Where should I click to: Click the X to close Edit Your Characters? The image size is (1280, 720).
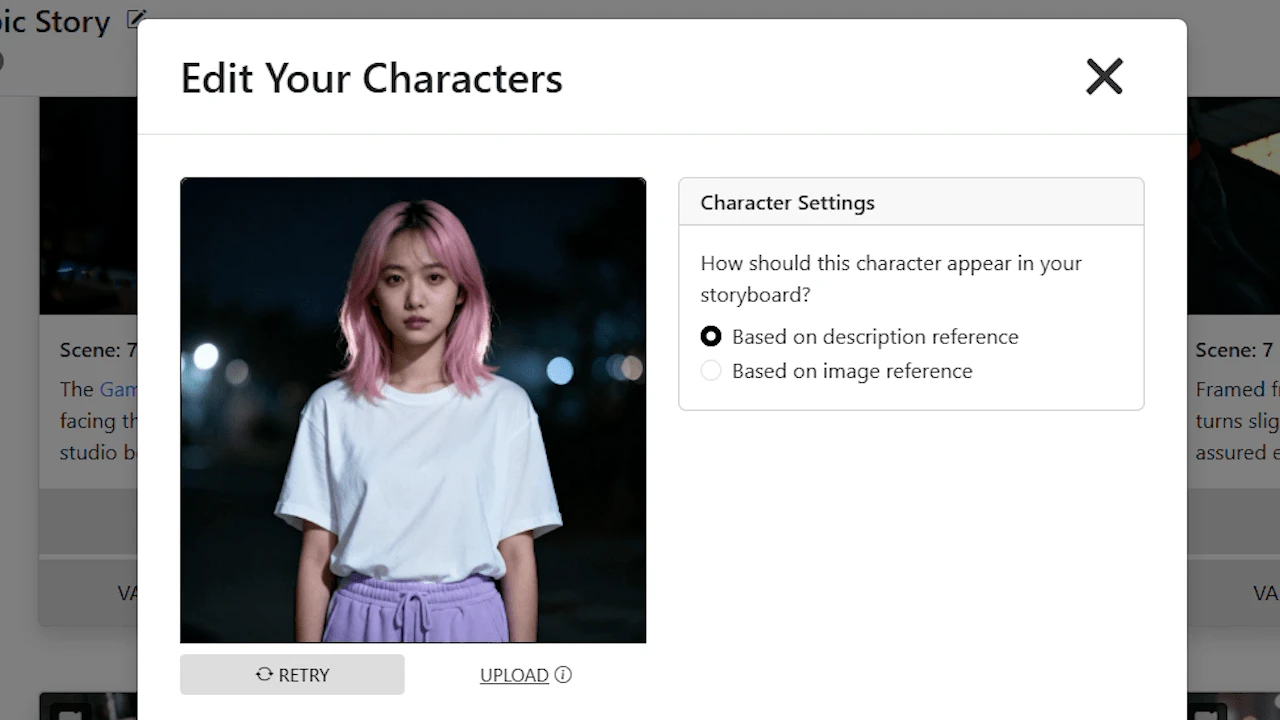(x=1103, y=76)
